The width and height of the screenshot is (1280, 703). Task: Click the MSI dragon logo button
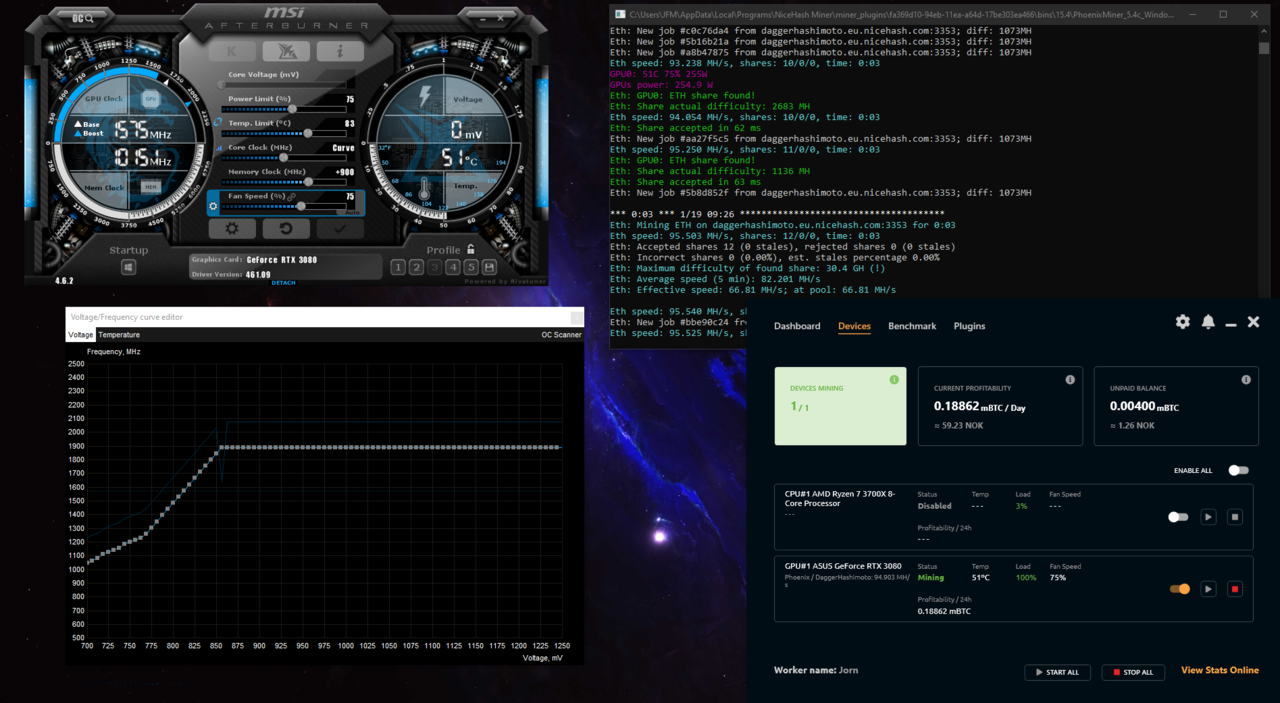point(286,50)
